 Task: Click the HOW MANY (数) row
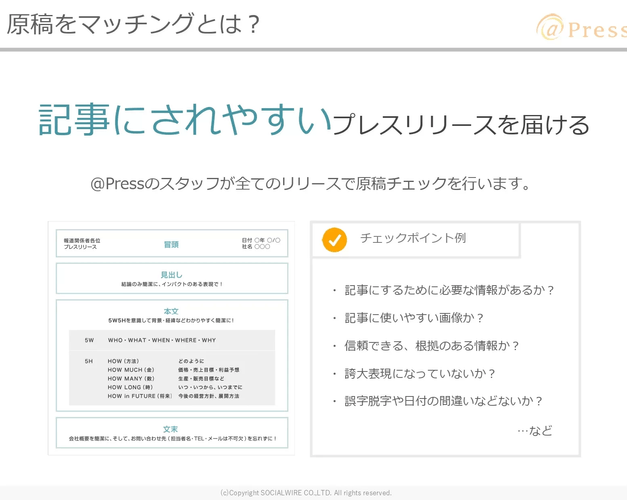166,378
